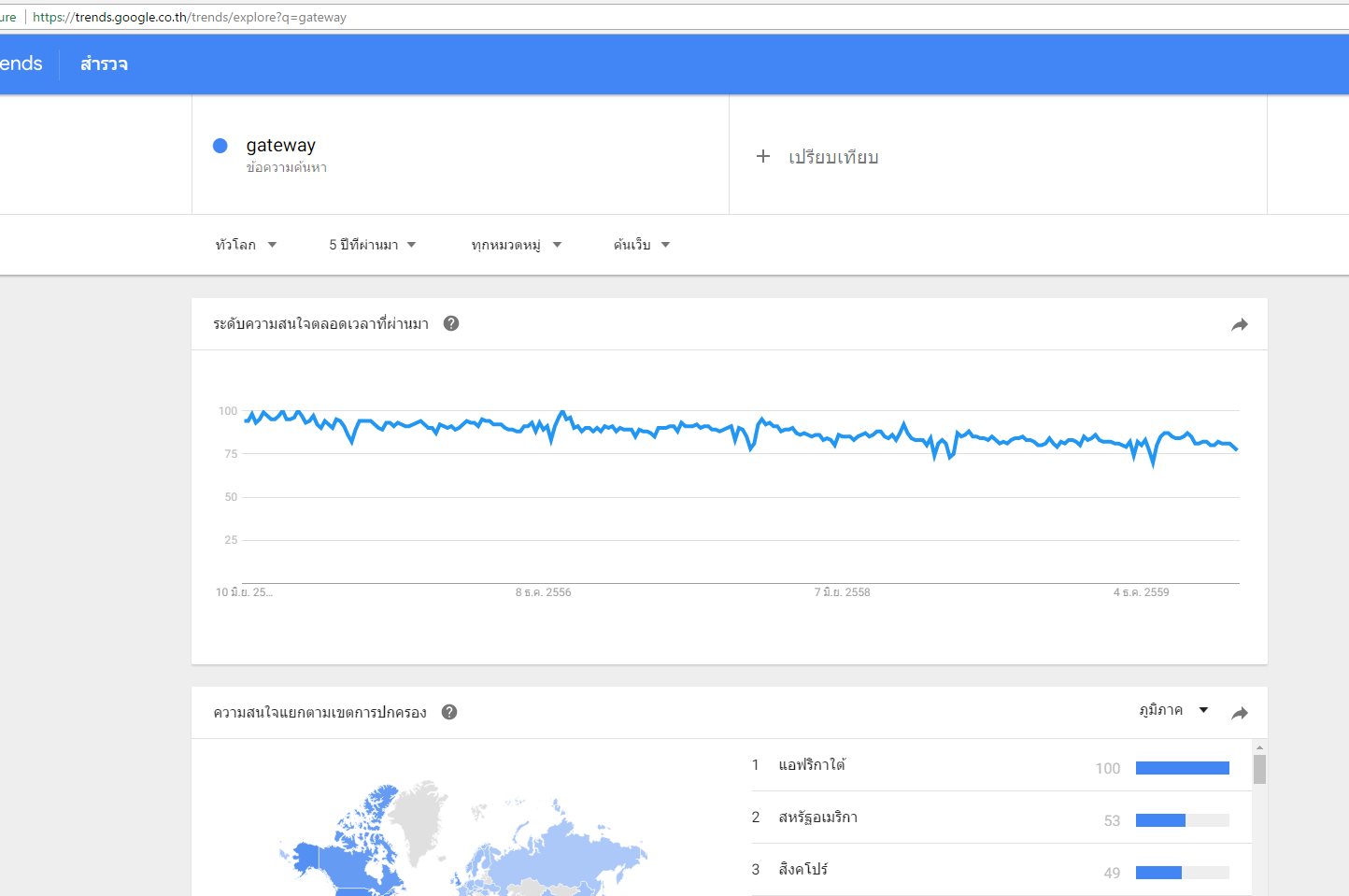Click เปรียบเทียบ to add comparison term

coord(833,157)
